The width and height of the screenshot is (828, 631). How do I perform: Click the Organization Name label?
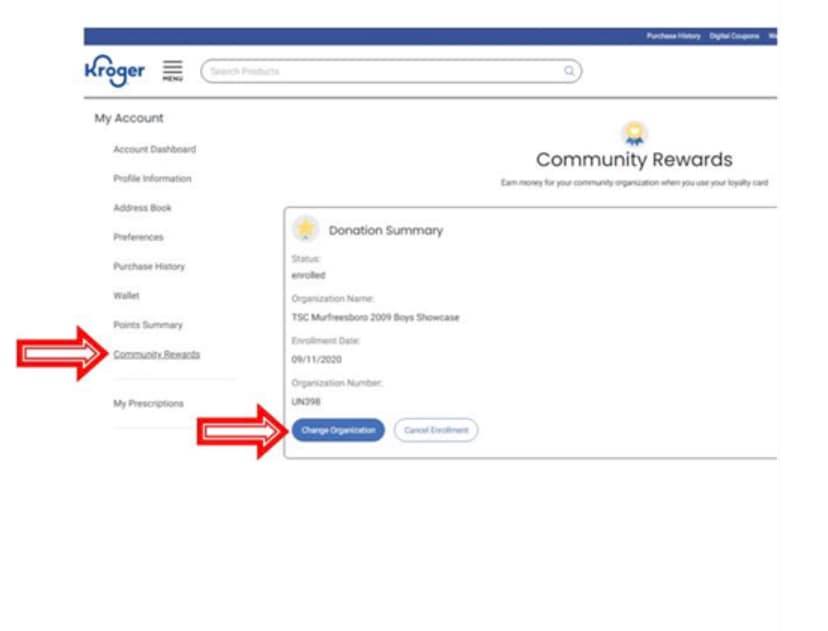(x=333, y=299)
